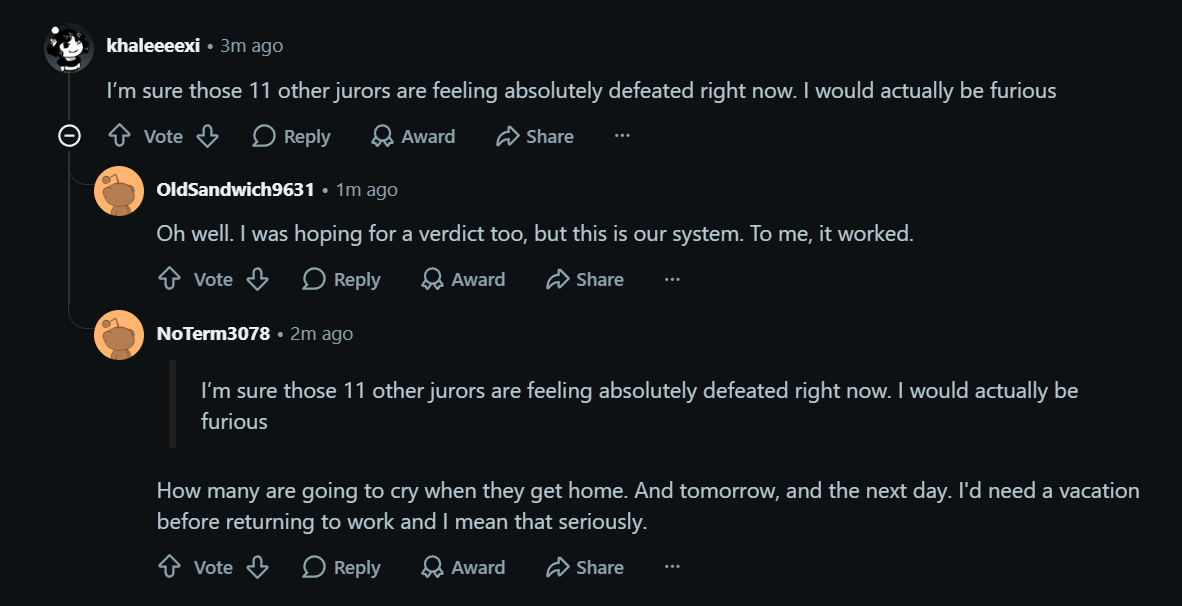Reply to NoTerm3078's comment

pos(341,568)
